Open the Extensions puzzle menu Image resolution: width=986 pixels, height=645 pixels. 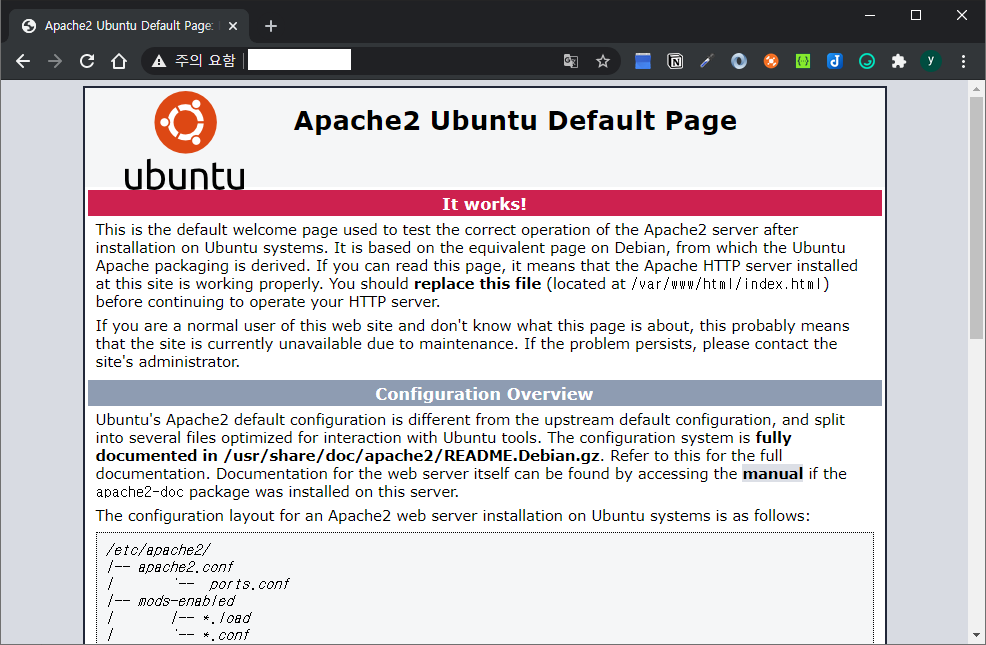[x=899, y=61]
